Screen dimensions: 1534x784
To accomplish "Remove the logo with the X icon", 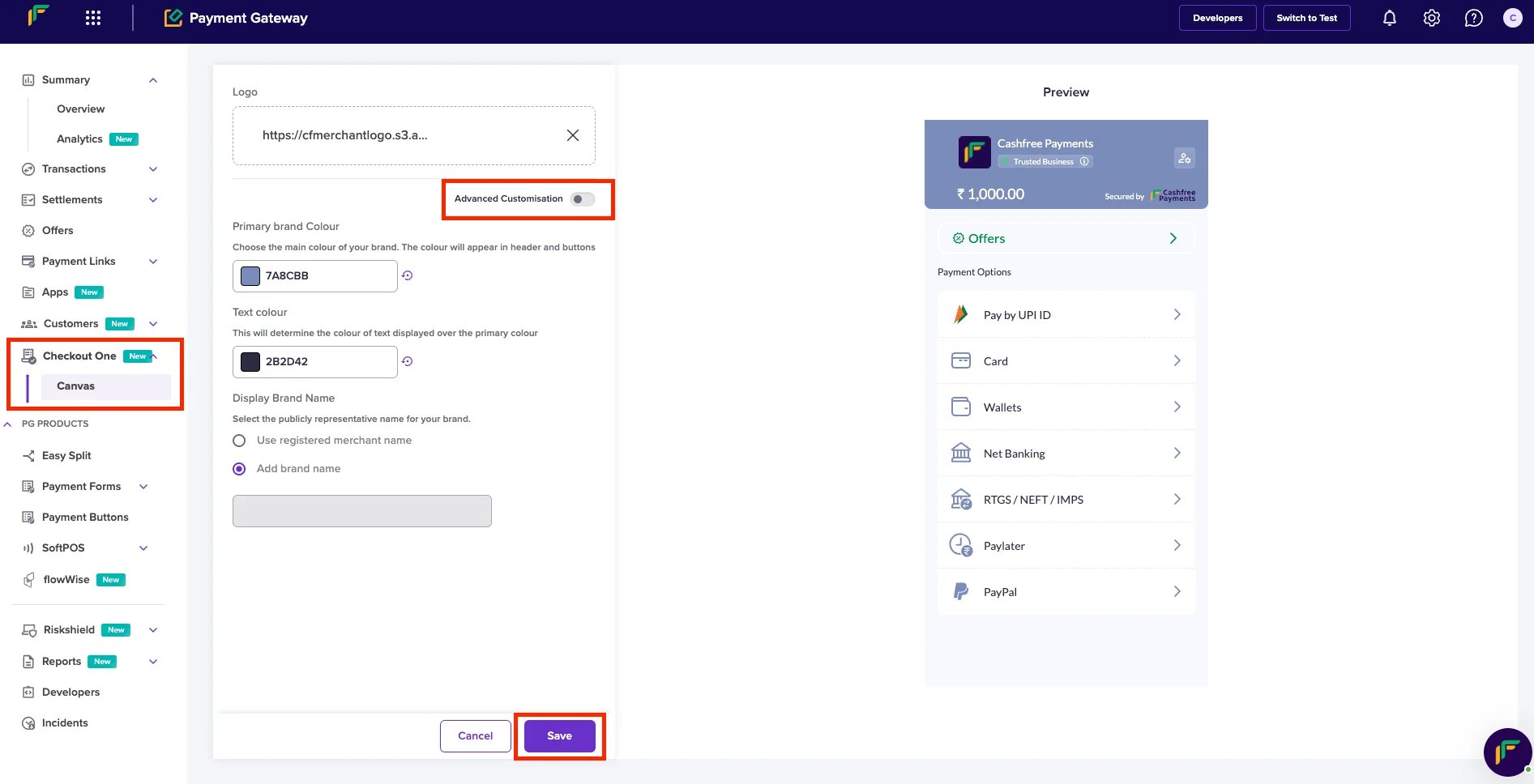I will 573,135.
